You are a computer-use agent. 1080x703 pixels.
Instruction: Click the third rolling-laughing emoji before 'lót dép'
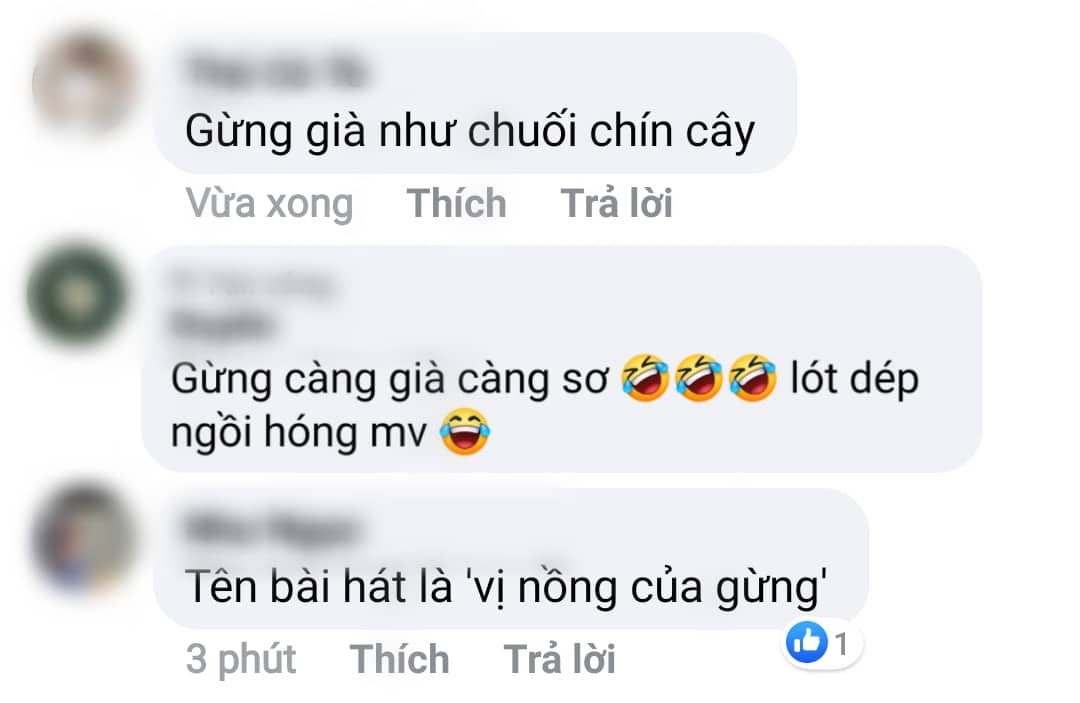coord(753,378)
